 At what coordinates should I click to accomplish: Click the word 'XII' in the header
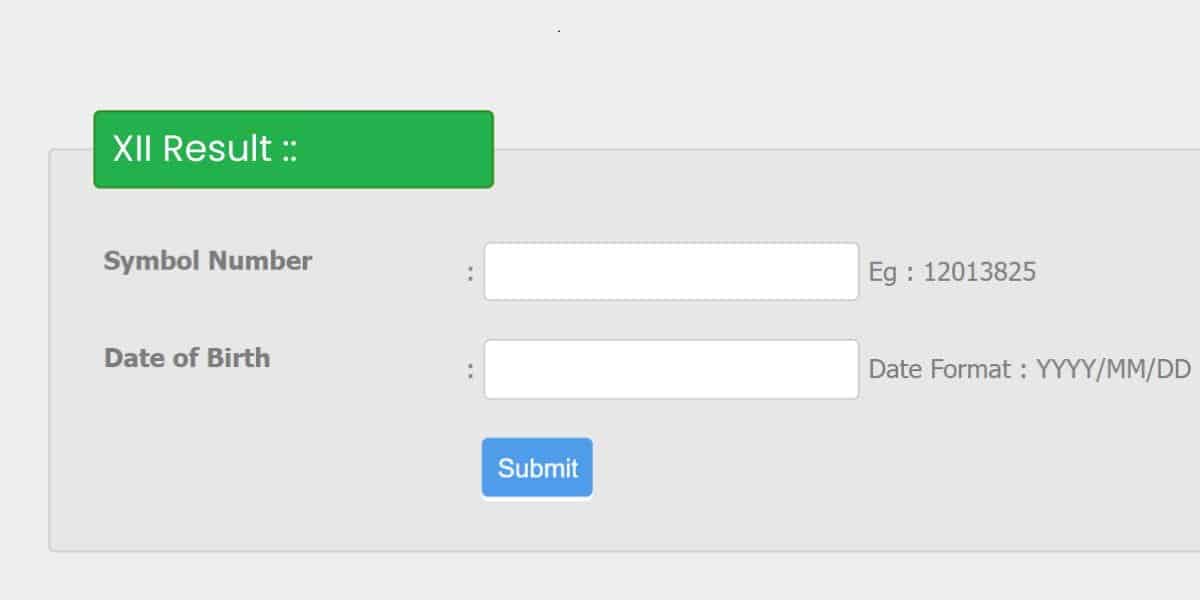(133, 149)
